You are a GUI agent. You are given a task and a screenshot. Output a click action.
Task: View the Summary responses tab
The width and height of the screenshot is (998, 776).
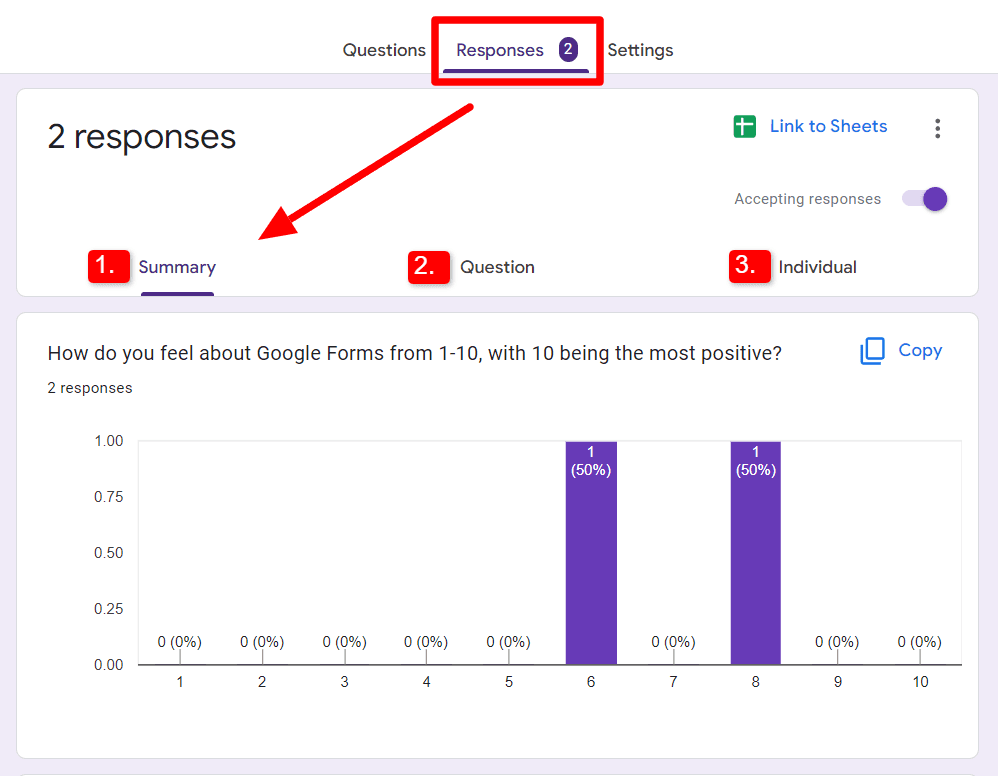[177, 267]
